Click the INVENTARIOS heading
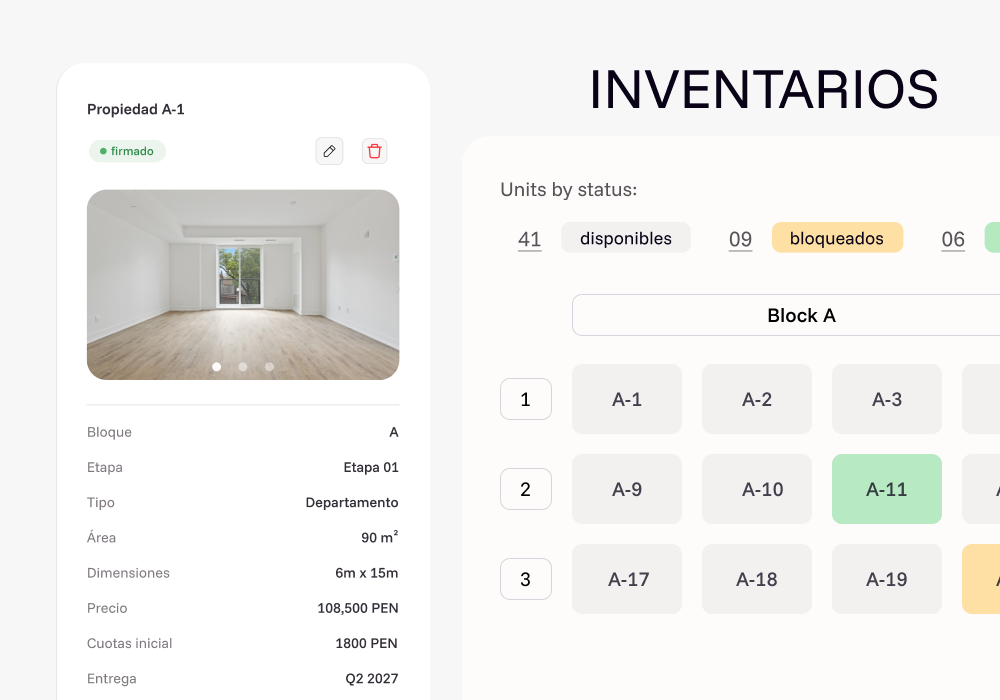 pyautogui.click(x=764, y=89)
